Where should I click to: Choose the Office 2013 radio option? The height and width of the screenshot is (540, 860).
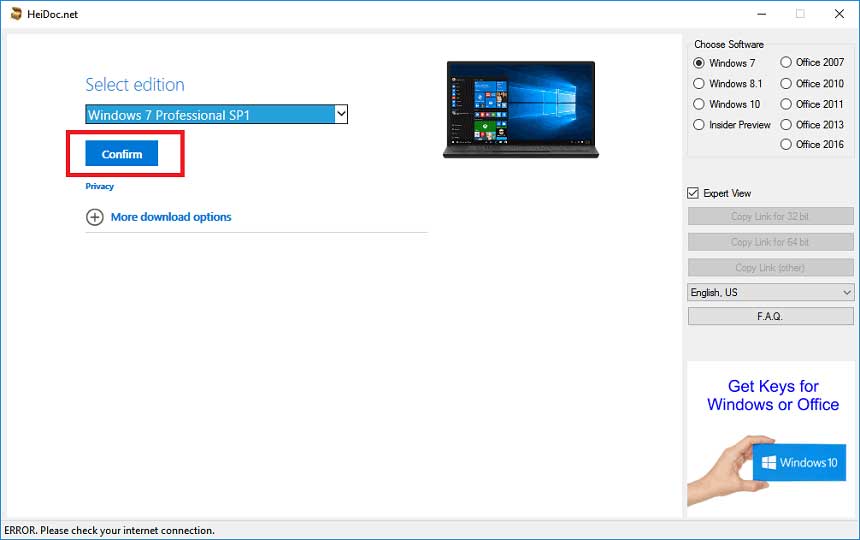pos(786,124)
